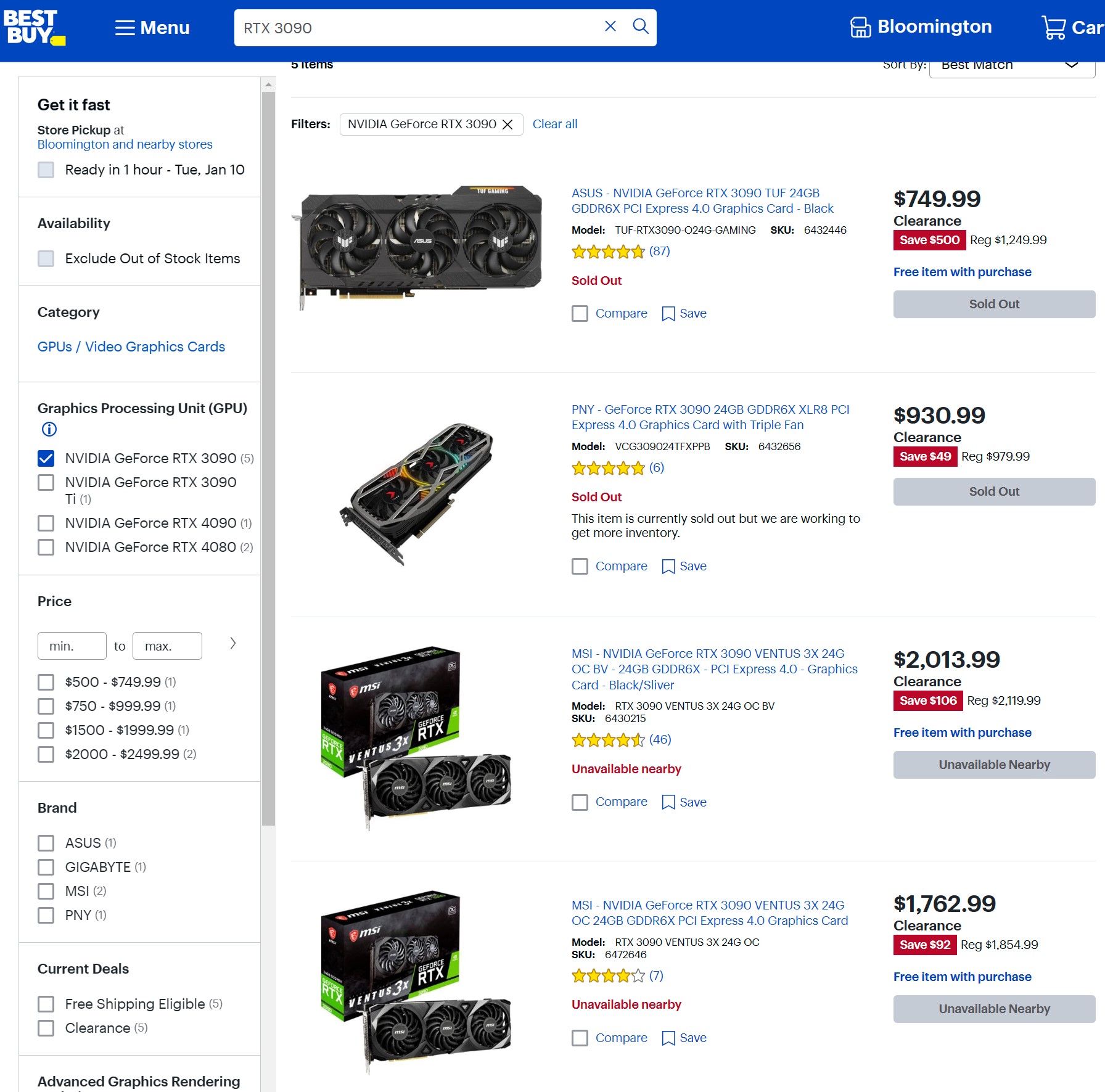
Task: Uncheck NVIDIA GeForce RTX 3090 filter
Action: (x=46, y=458)
